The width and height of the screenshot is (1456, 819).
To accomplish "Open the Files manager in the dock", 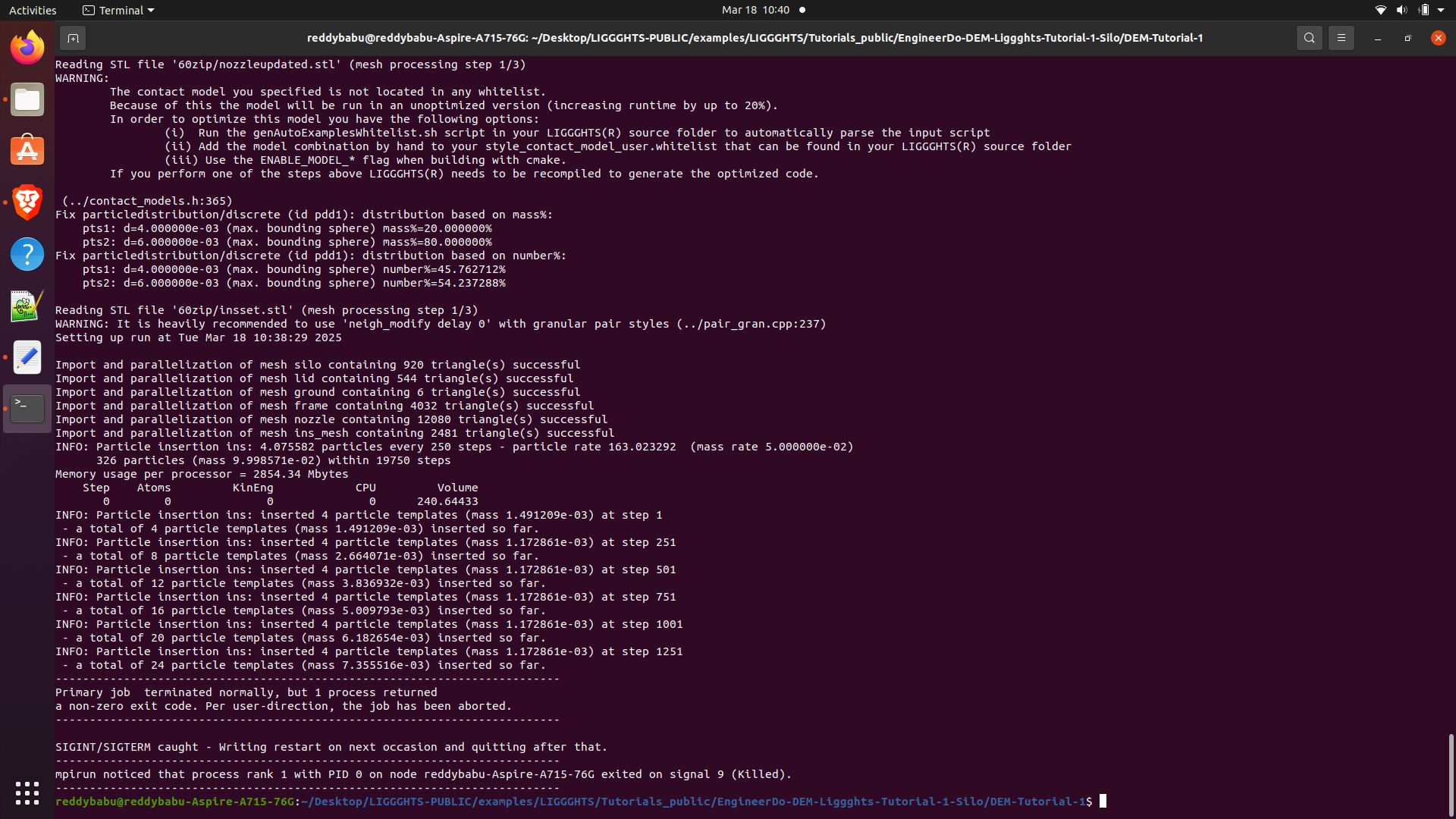I will (x=27, y=99).
